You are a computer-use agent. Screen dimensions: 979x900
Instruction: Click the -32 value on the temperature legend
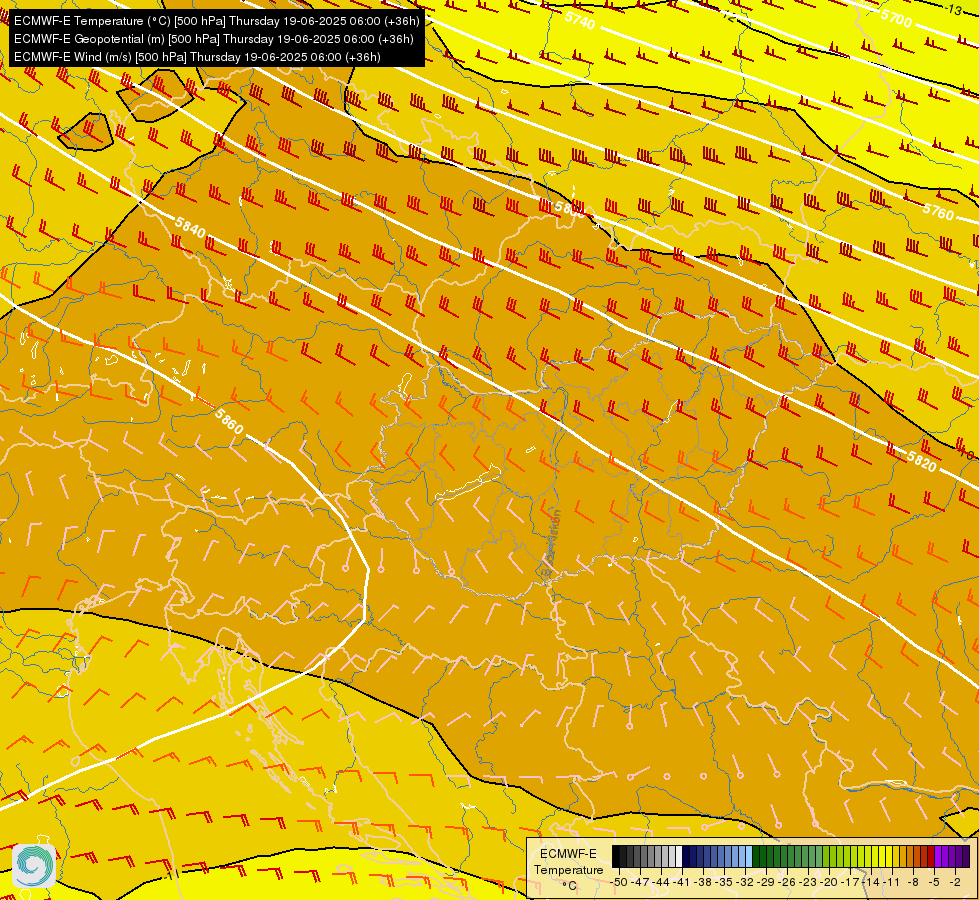tap(746, 881)
